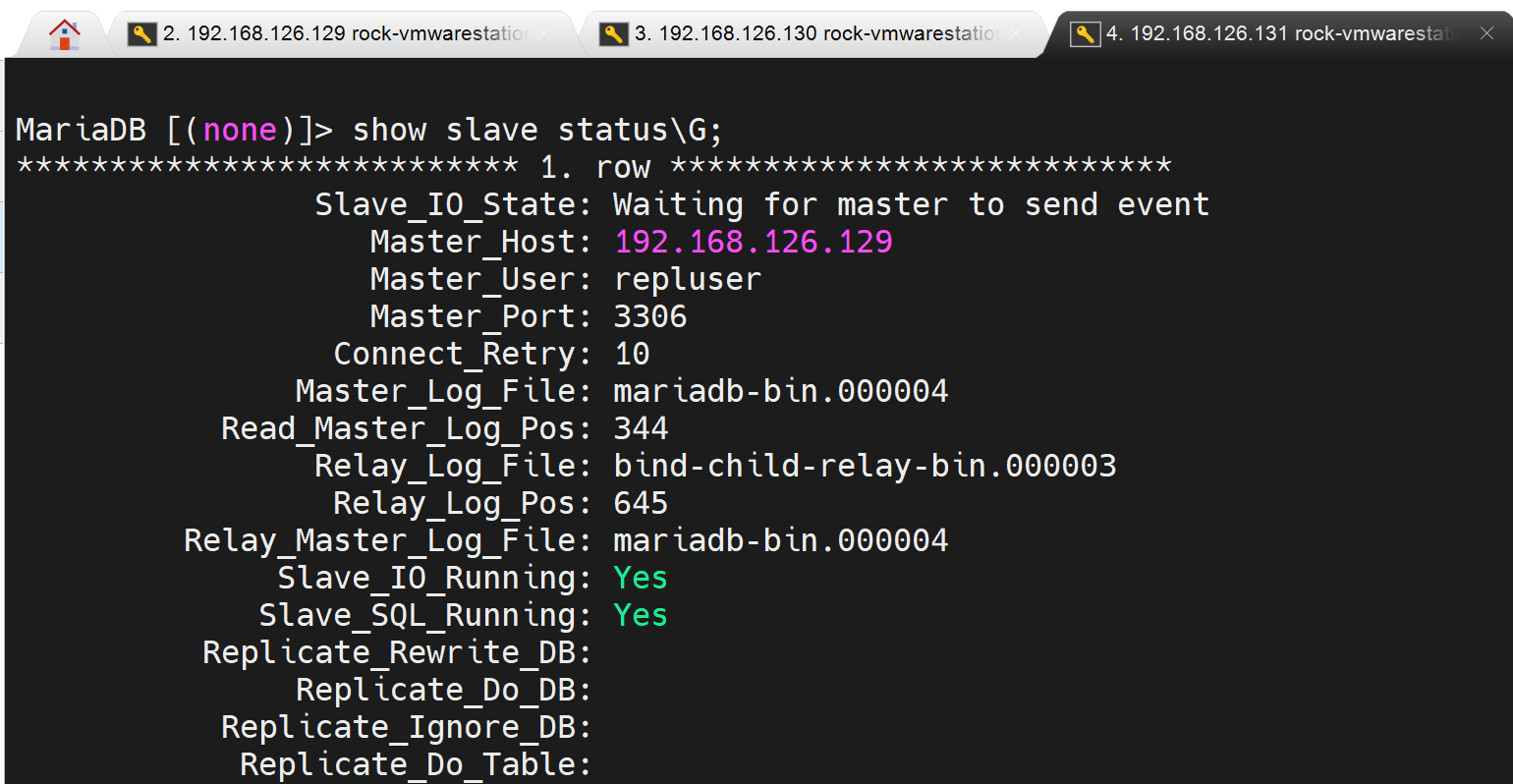
Task: Click the bind-child-relay-bin.000003 file name
Action: click(x=865, y=466)
